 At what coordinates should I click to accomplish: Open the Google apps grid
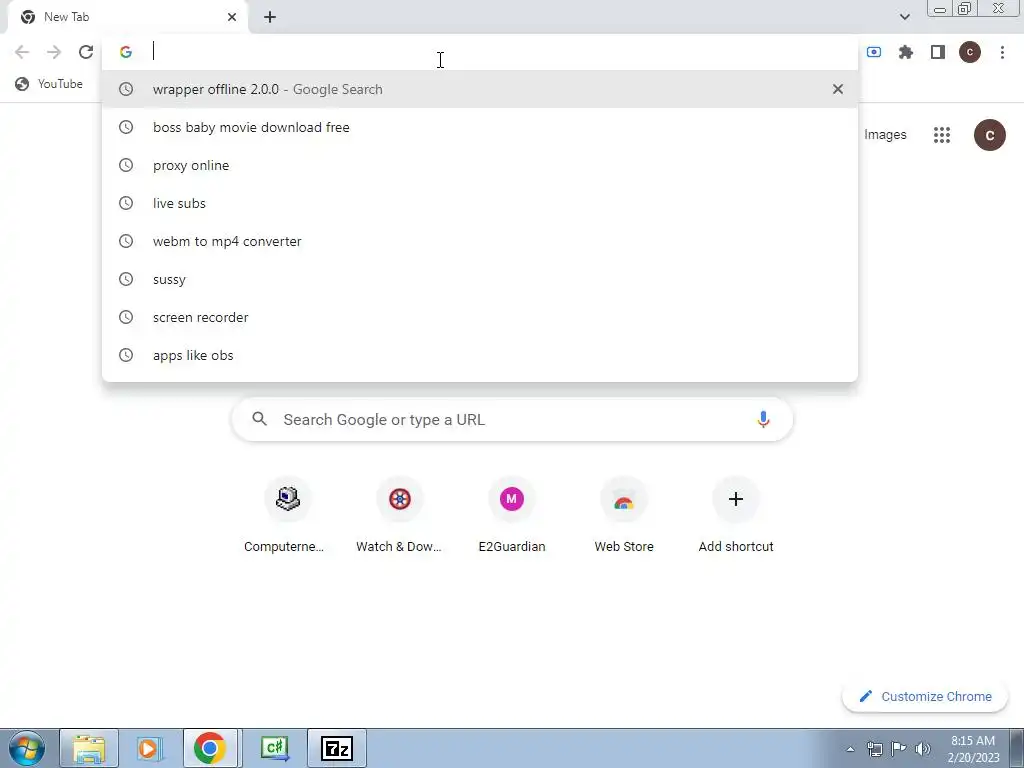tap(942, 135)
